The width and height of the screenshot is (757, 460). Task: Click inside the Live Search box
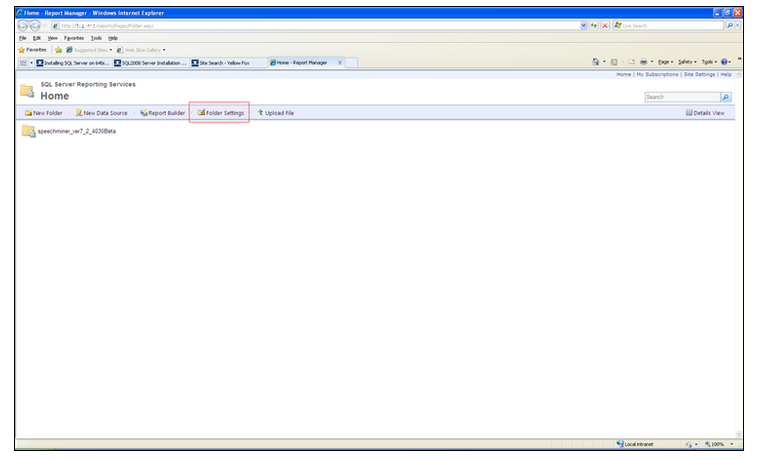[x=671, y=26]
